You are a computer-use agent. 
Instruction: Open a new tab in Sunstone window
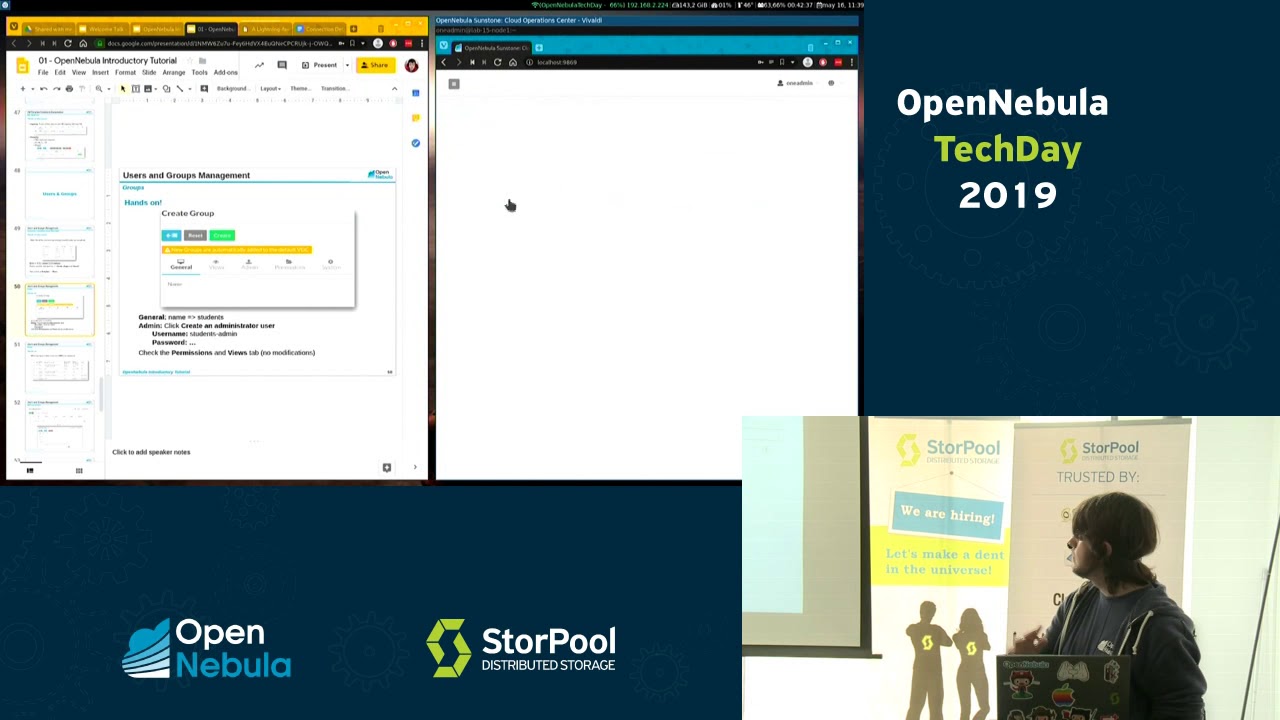click(x=539, y=48)
